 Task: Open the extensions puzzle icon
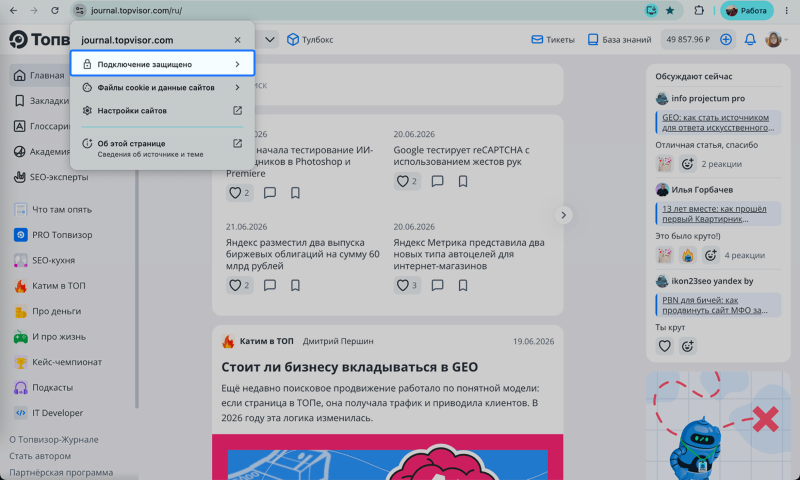pos(698,10)
